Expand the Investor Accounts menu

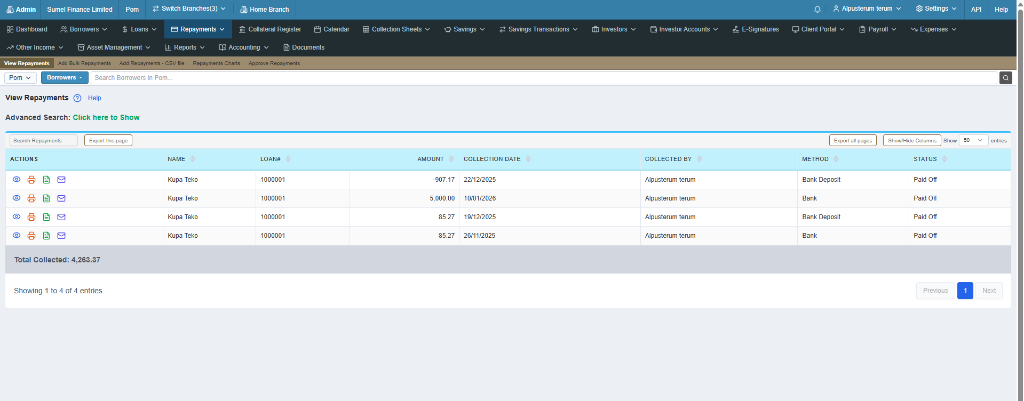[684, 29]
